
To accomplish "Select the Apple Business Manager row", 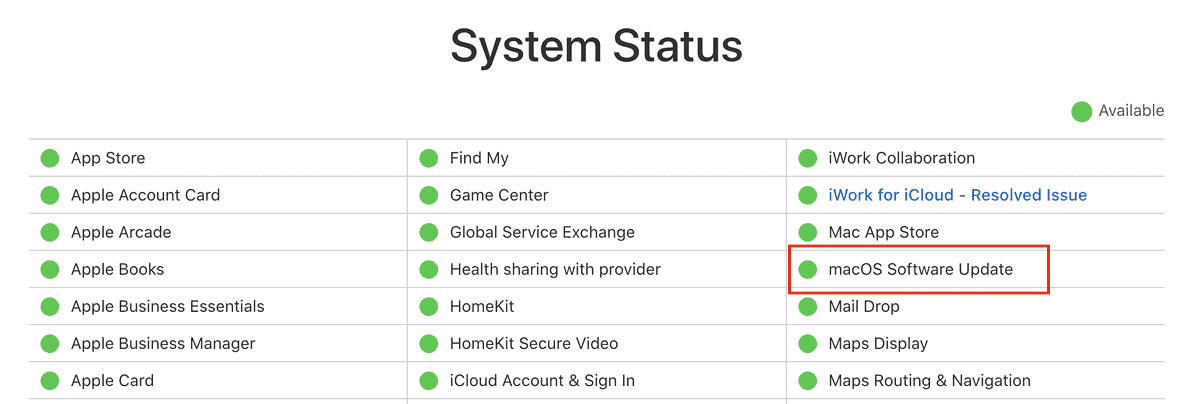I will [218, 343].
